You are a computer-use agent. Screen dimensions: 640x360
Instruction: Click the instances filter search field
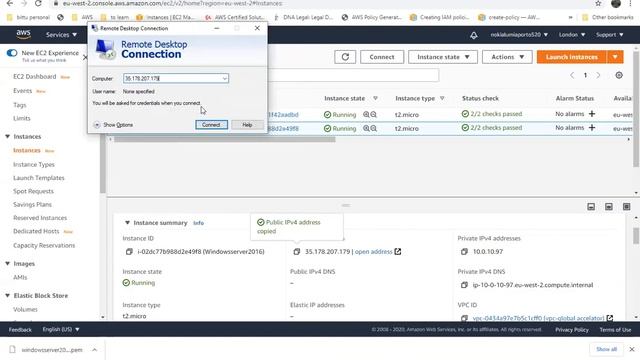pos(353,75)
